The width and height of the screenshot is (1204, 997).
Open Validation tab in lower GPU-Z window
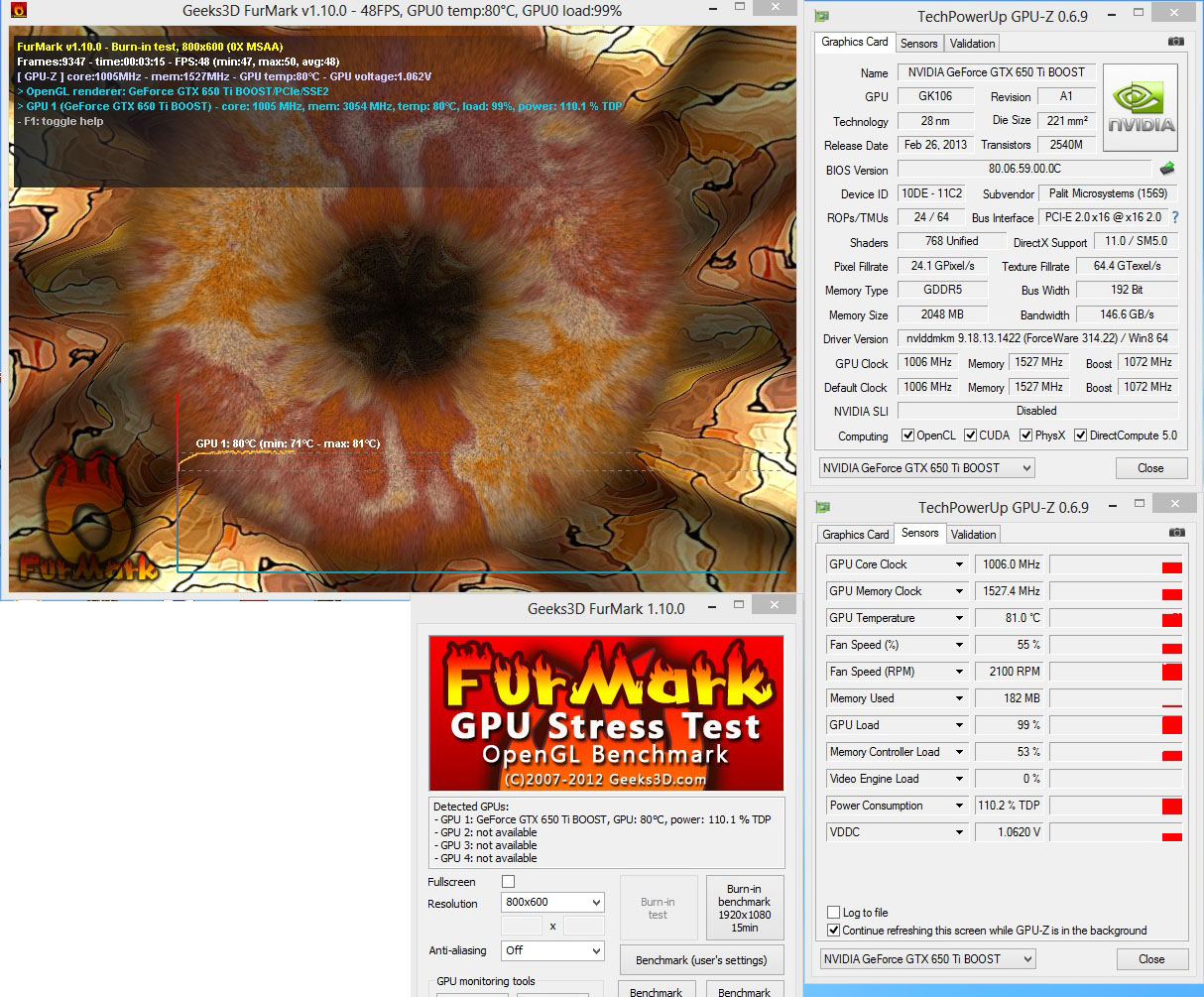973,535
